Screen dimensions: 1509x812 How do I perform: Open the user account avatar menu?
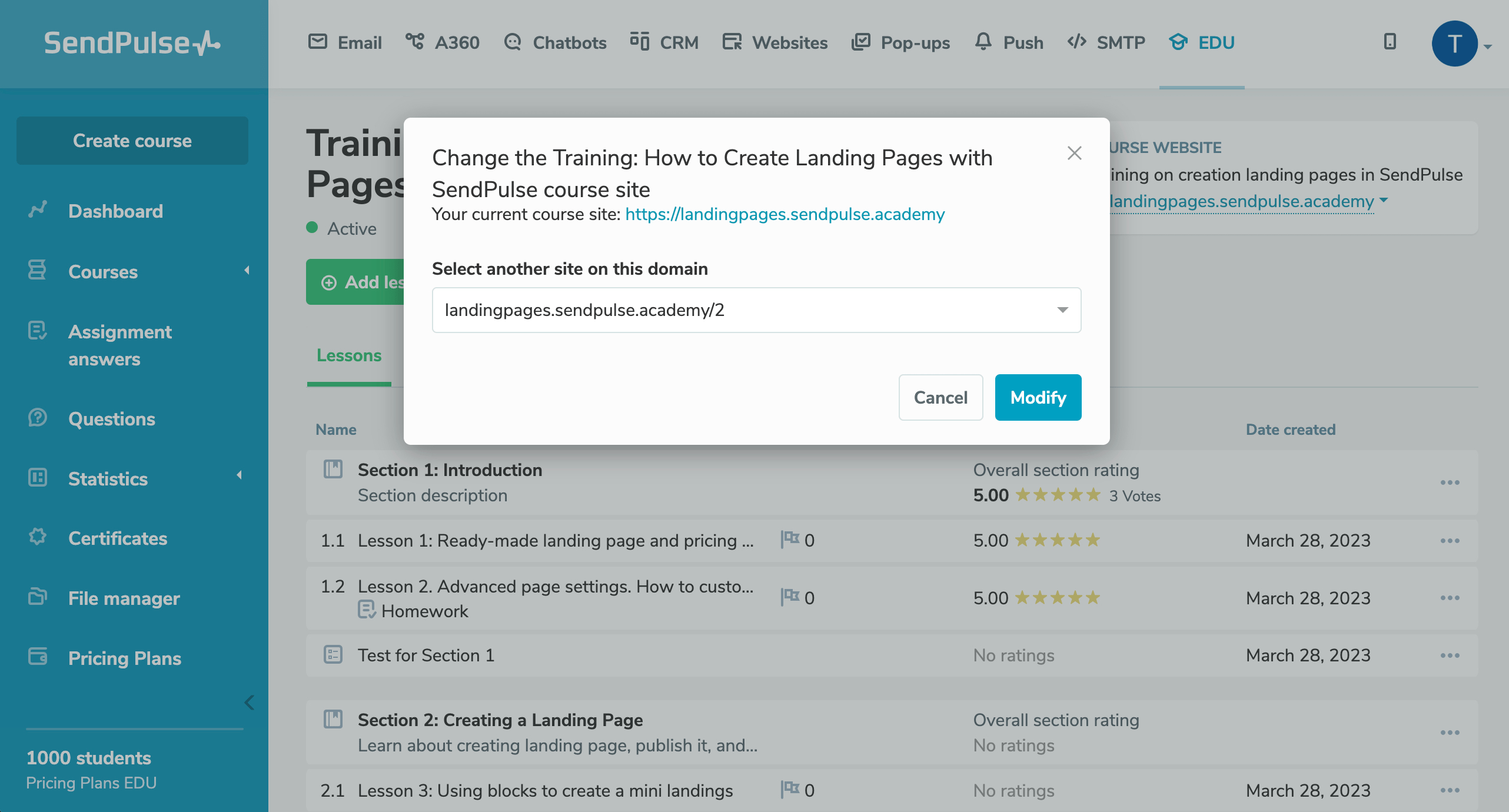point(1455,44)
